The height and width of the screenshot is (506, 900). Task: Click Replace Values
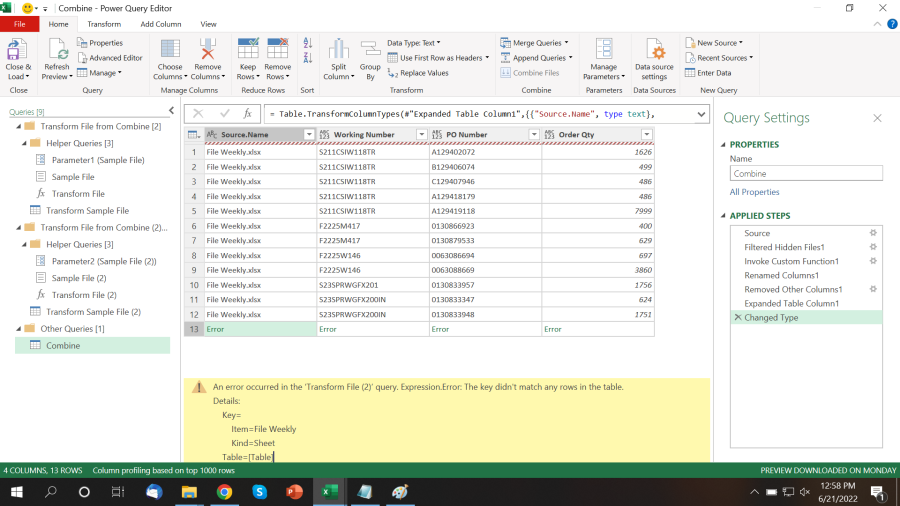coord(418,73)
